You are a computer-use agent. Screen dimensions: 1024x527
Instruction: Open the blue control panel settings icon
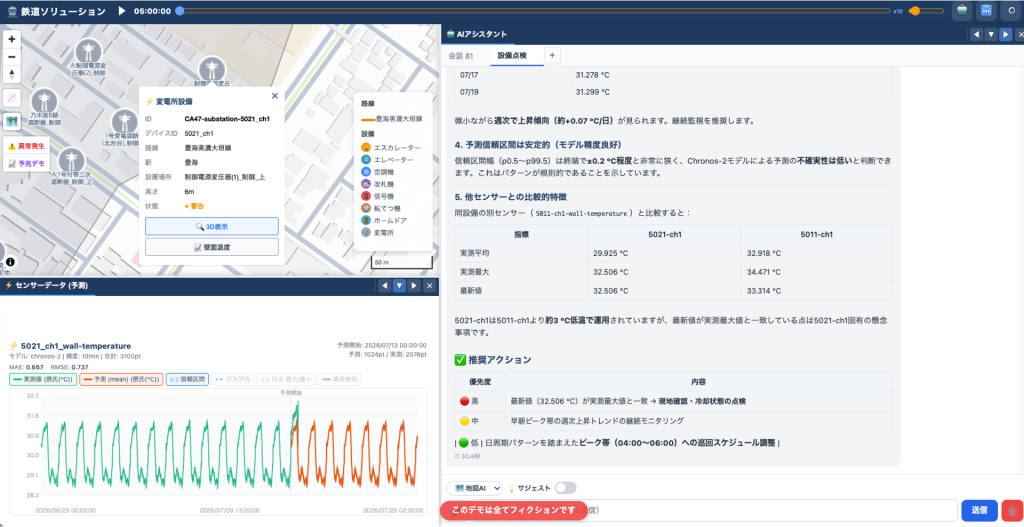pos(986,11)
